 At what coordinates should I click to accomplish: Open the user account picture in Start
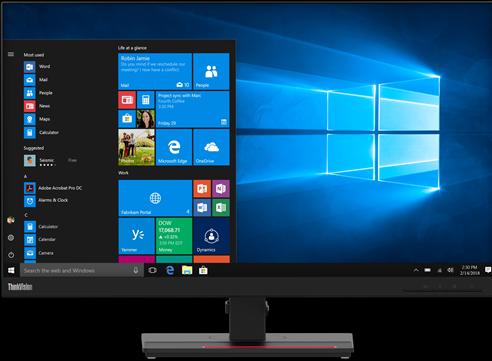pos(11,220)
